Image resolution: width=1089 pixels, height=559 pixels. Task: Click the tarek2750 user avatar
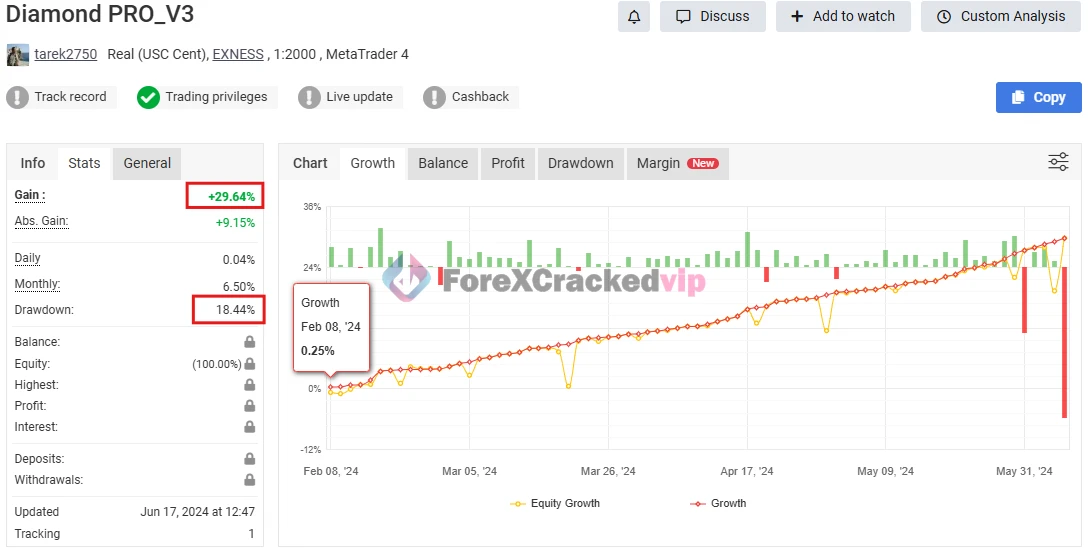click(x=17, y=55)
